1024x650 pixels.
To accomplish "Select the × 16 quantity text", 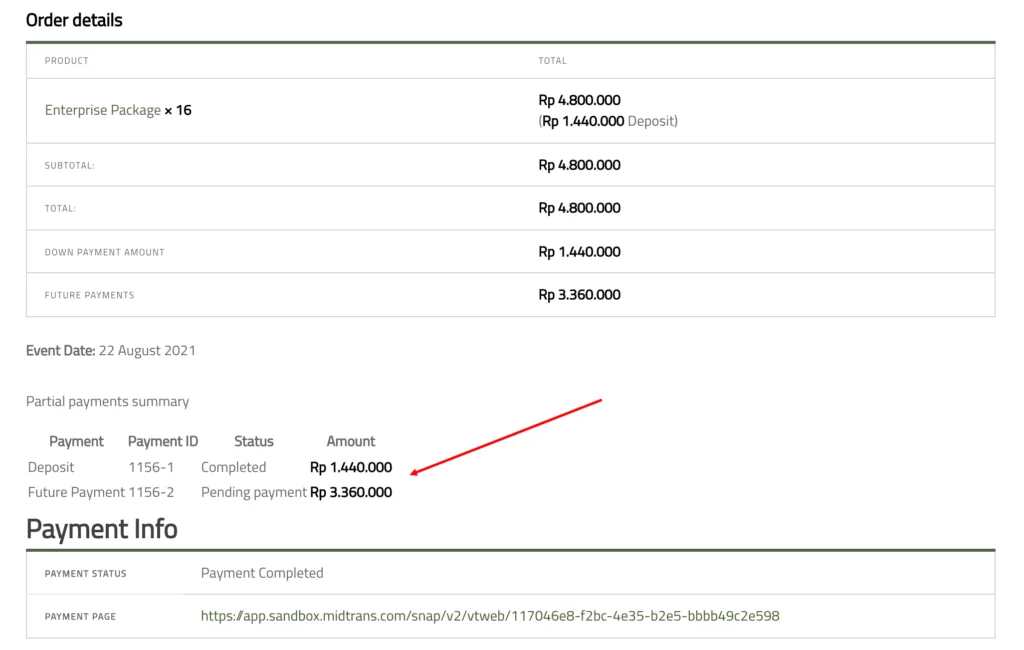I will (178, 110).
